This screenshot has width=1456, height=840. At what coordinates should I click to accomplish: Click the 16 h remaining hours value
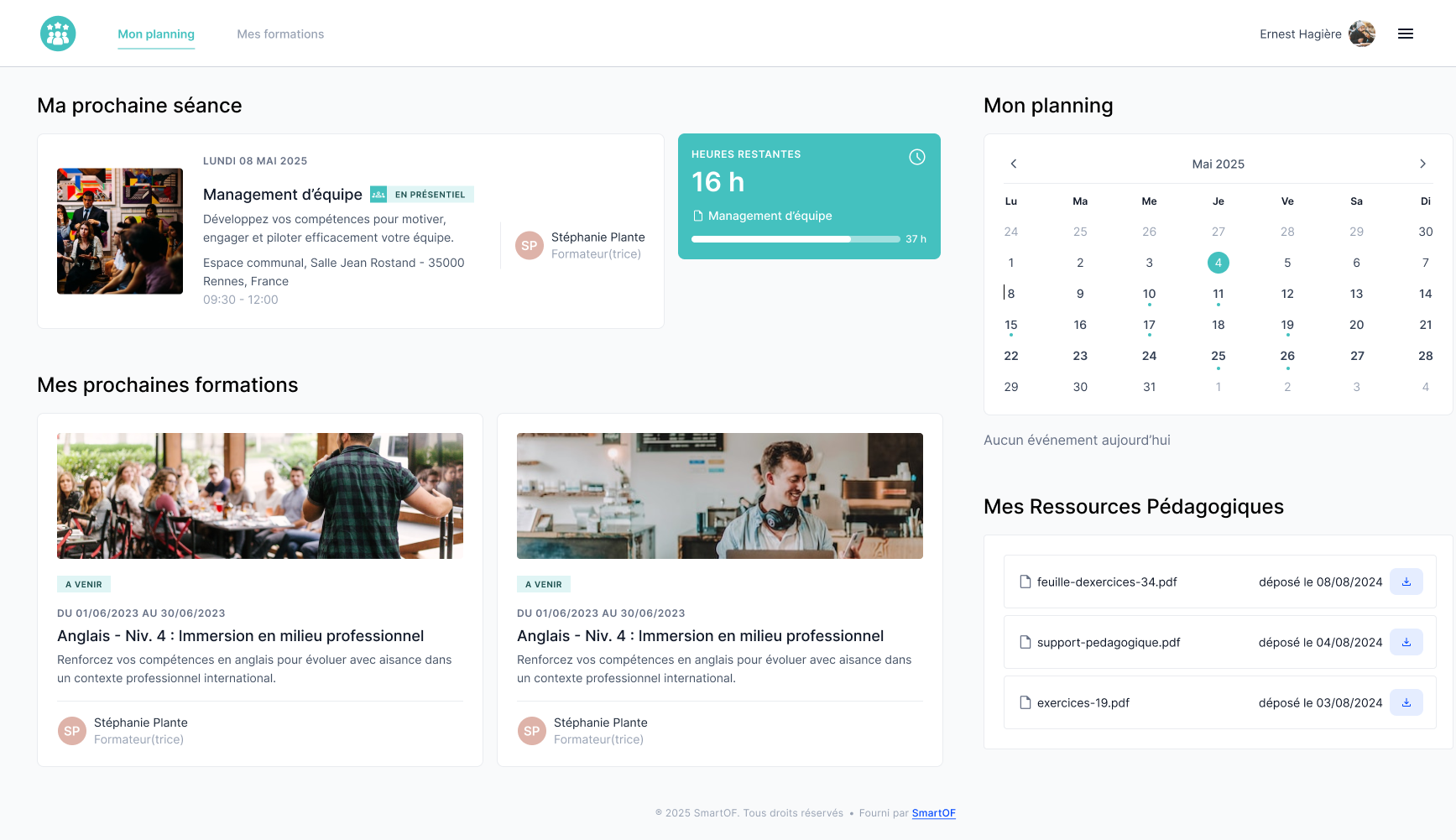(718, 182)
